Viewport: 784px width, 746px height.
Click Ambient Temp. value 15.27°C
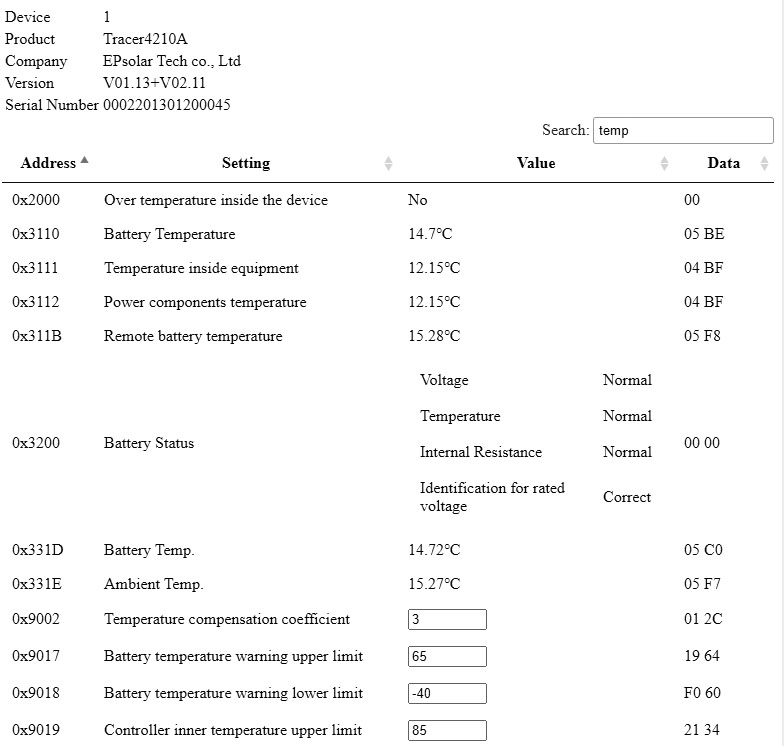point(434,584)
